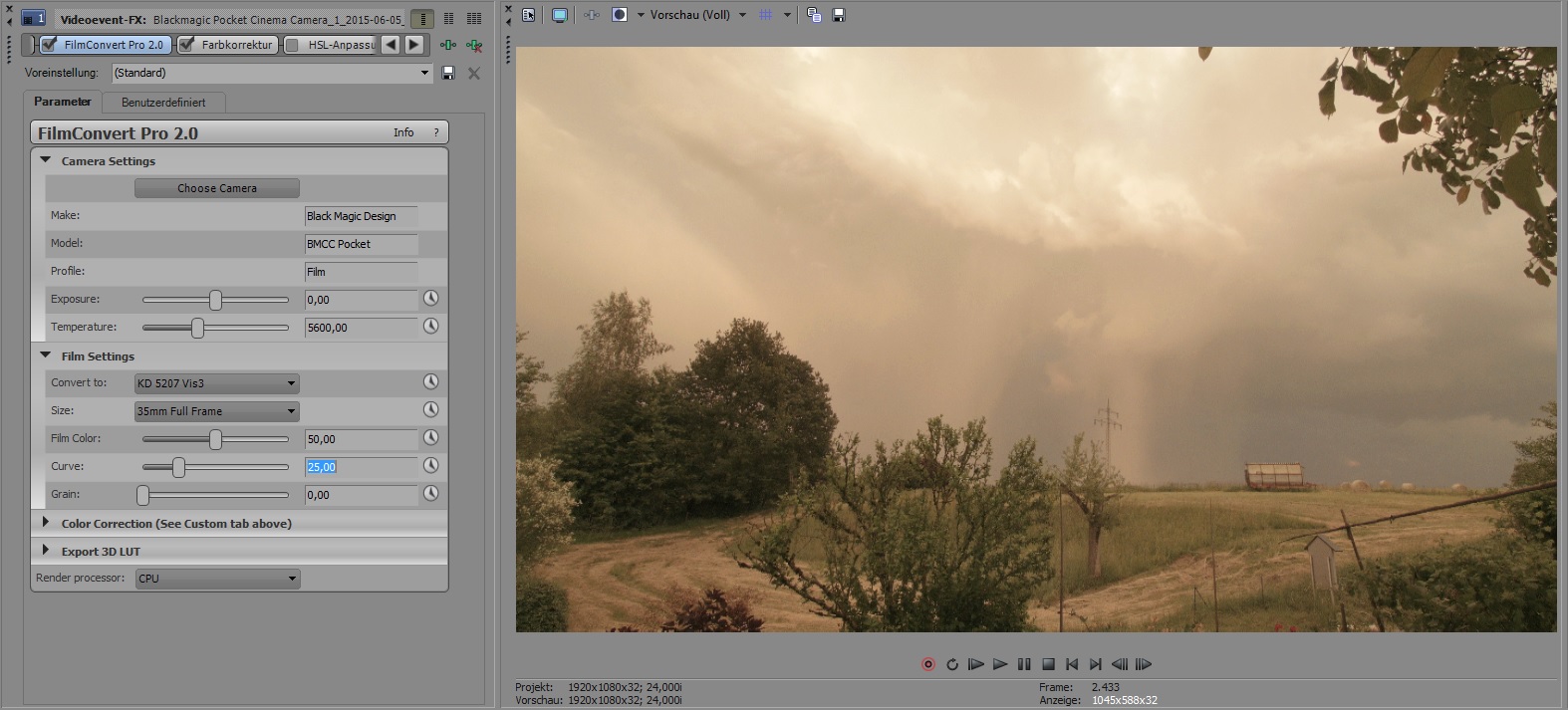
Task: Disable the FilmConvert Pro 2.0 effect checkbox
Action: point(49,45)
